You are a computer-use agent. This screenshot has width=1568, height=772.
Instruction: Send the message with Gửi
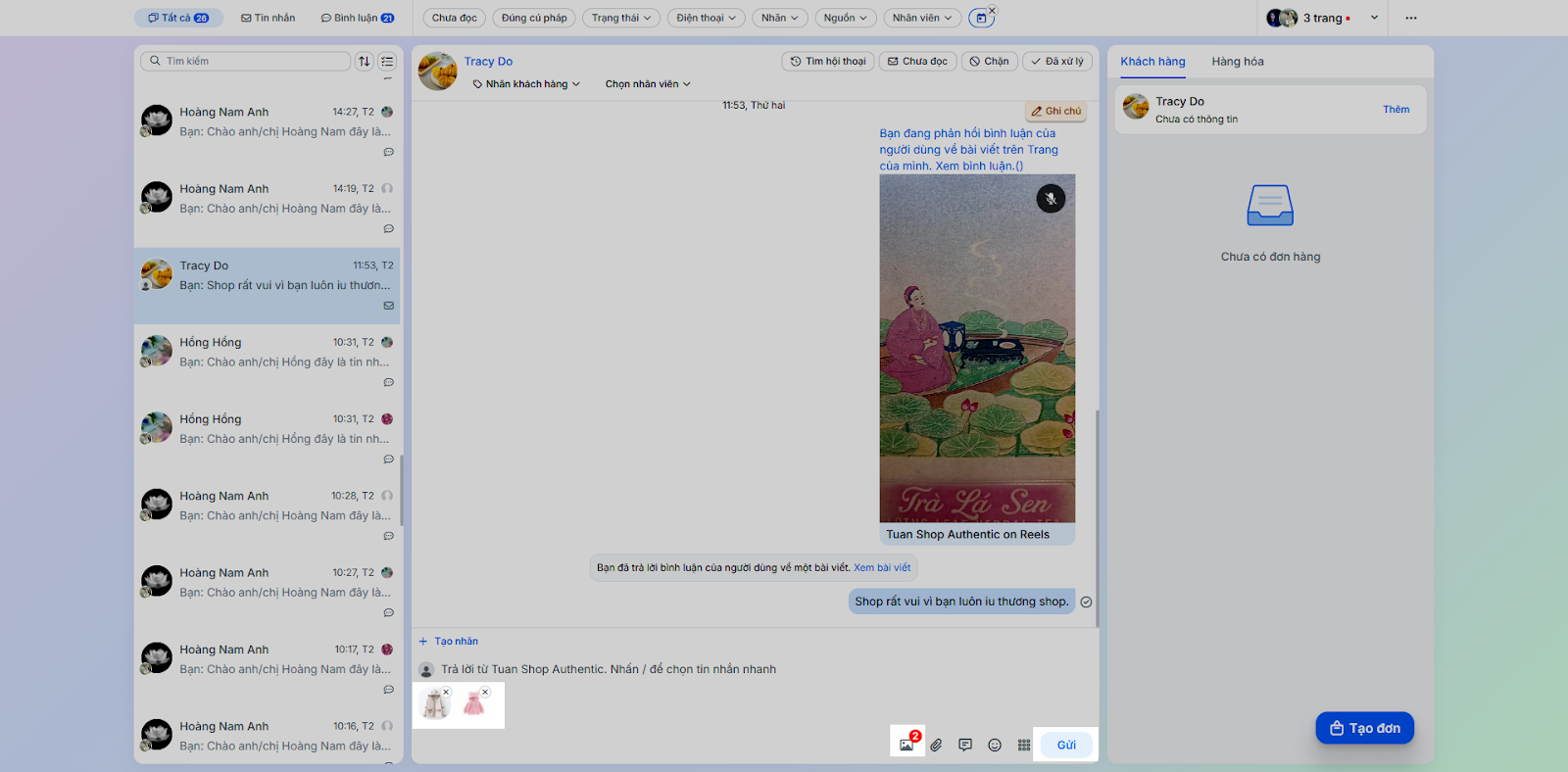click(x=1066, y=746)
